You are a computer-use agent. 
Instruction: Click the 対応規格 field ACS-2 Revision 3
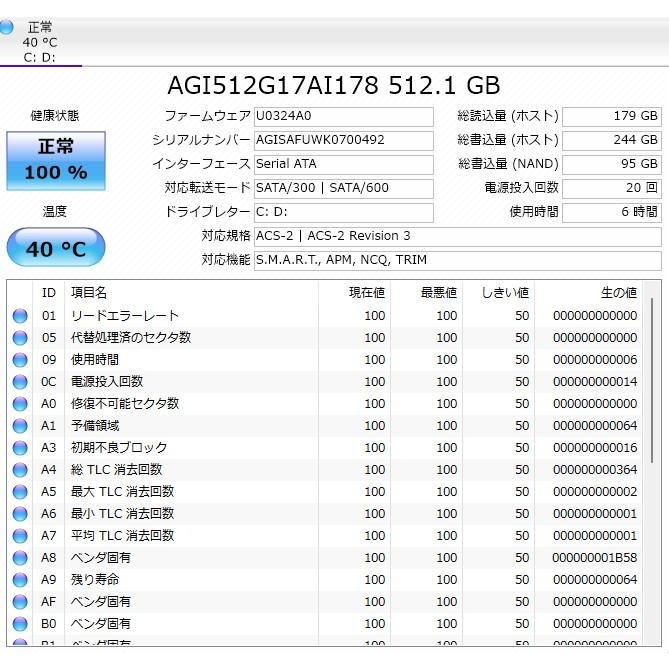click(458, 236)
